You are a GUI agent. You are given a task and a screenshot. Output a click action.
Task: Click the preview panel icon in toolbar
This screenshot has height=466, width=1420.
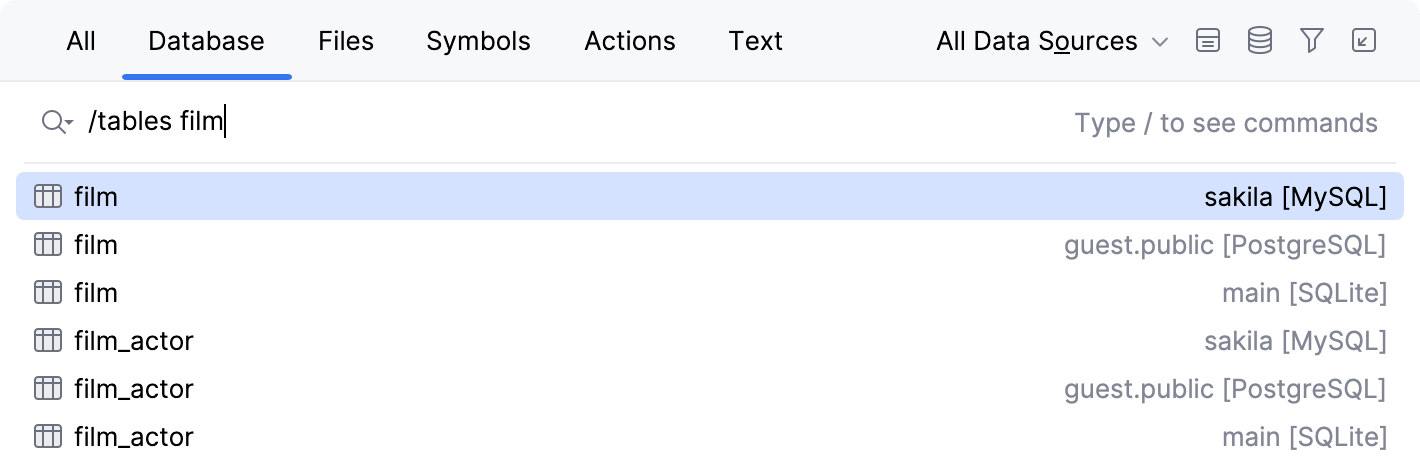[1208, 41]
